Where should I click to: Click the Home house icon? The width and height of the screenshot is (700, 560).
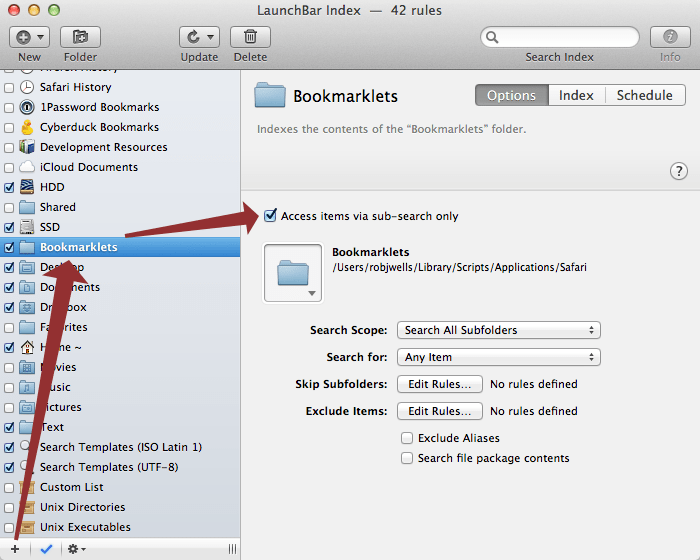coord(27,347)
